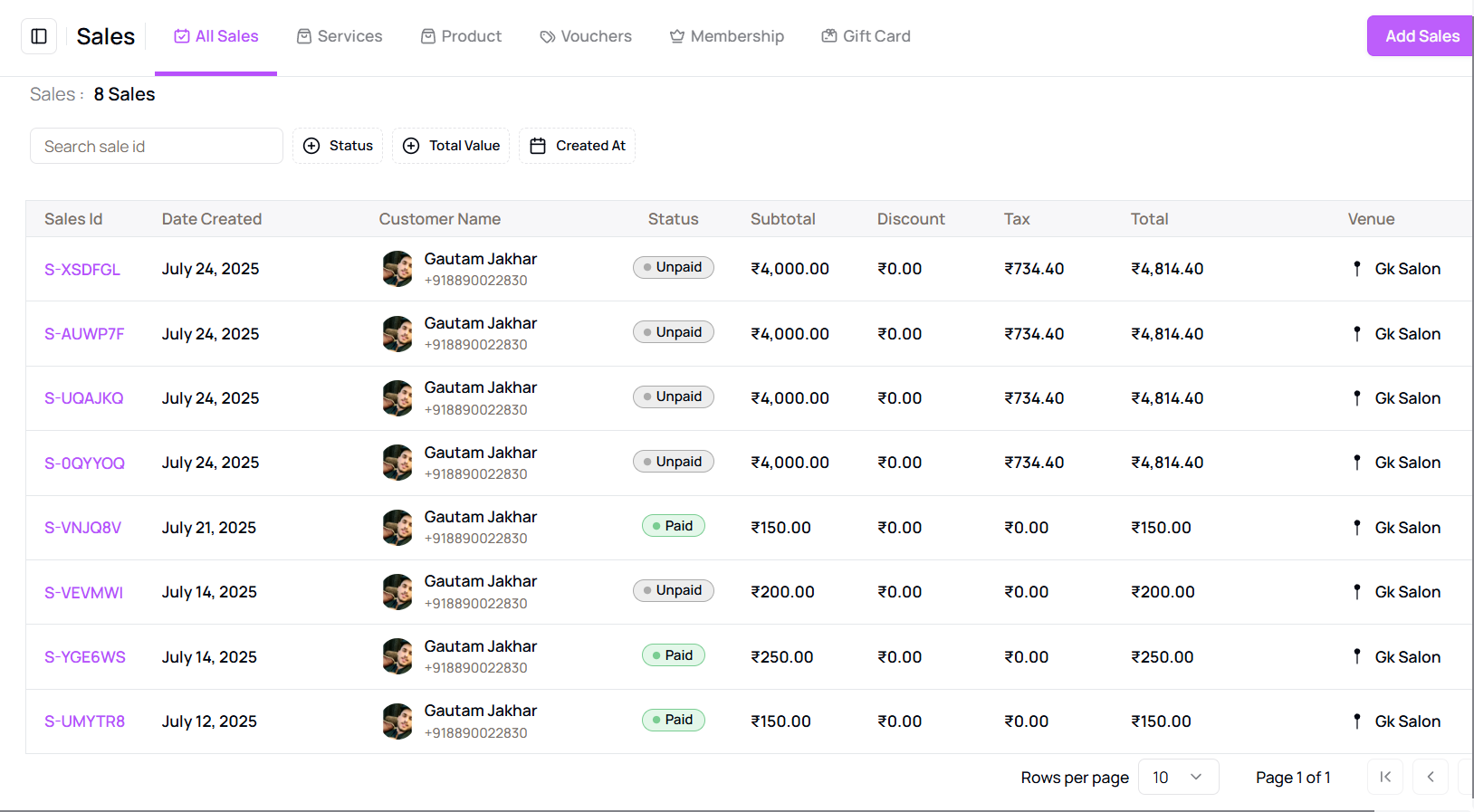The height and width of the screenshot is (812, 1474).
Task: Open sale S-0QYYOQ
Action: 85,463
